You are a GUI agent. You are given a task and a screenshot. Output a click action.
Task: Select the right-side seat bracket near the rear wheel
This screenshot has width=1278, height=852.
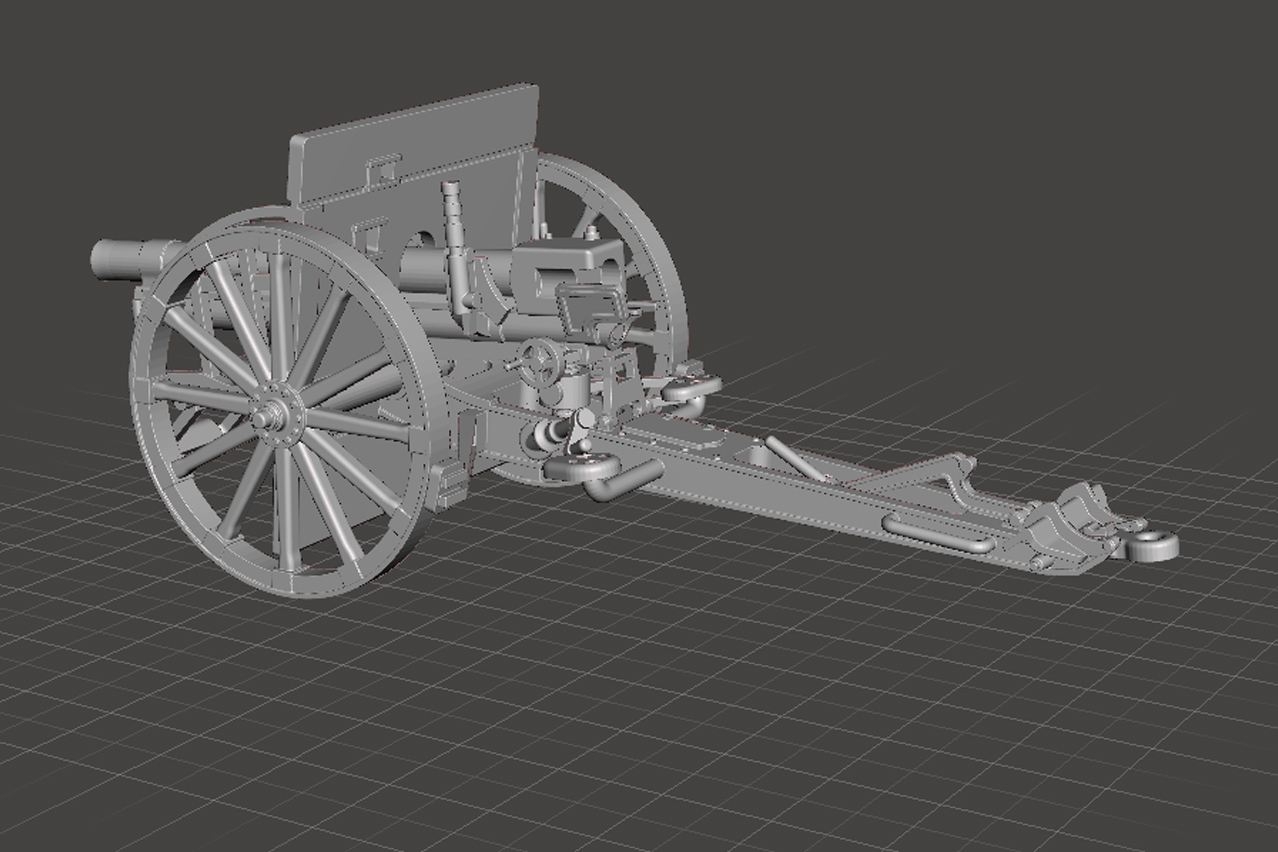(x=692, y=385)
